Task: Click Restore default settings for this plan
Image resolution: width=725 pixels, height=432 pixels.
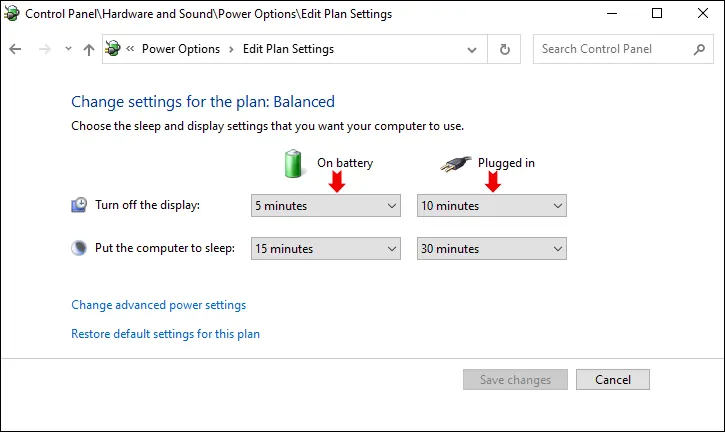Action: [x=165, y=334]
